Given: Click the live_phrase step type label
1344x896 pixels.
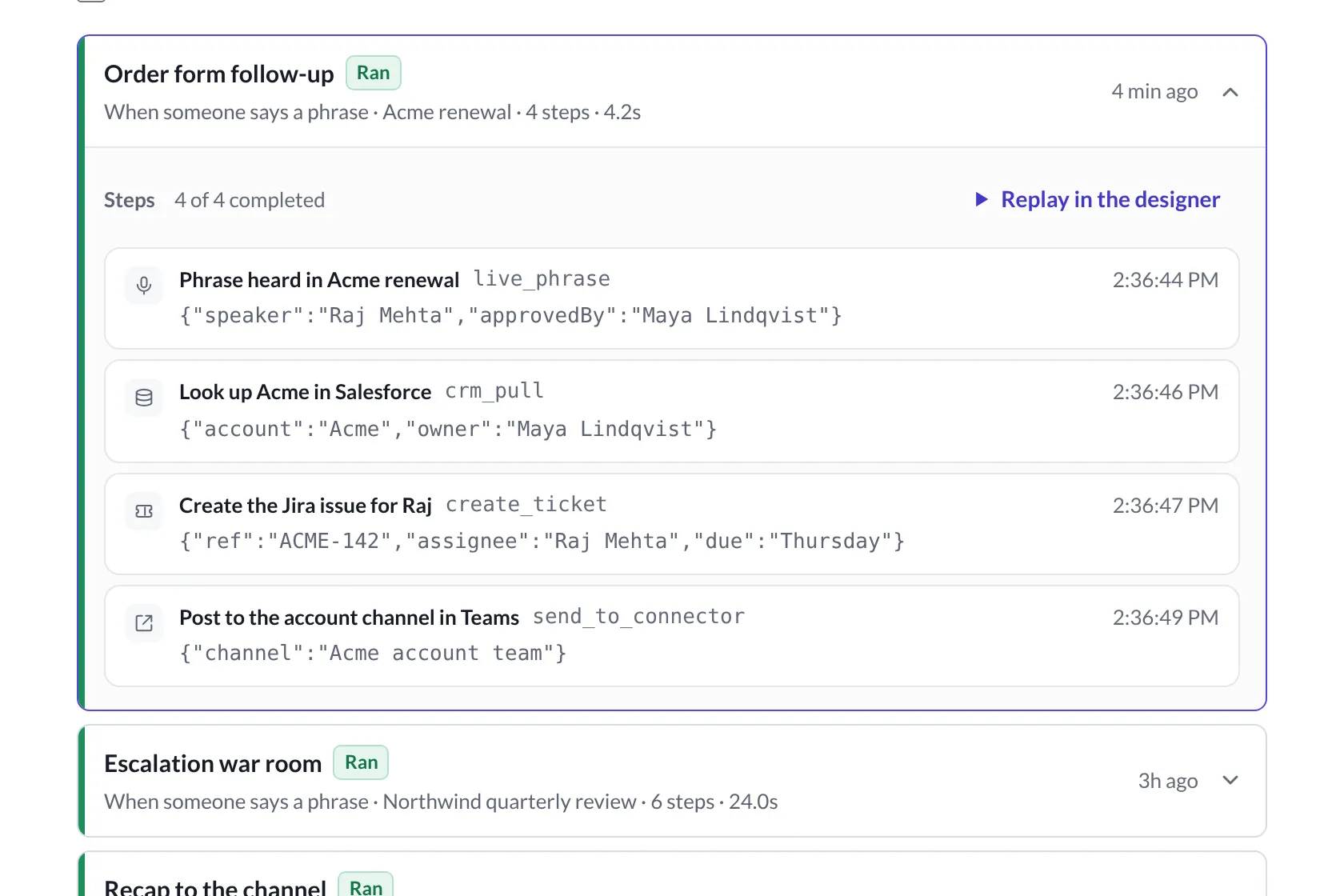Looking at the screenshot, I should [x=542, y=278].
